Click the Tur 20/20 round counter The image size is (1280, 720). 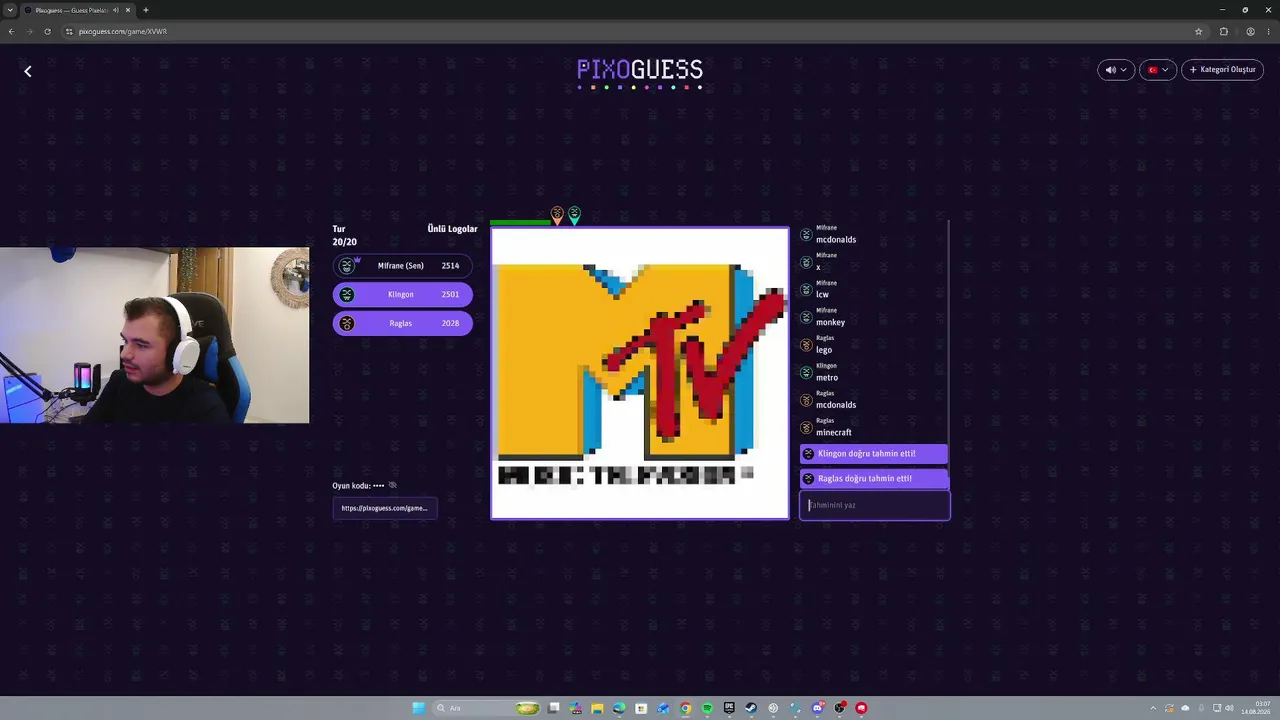[x=344, y=236]
